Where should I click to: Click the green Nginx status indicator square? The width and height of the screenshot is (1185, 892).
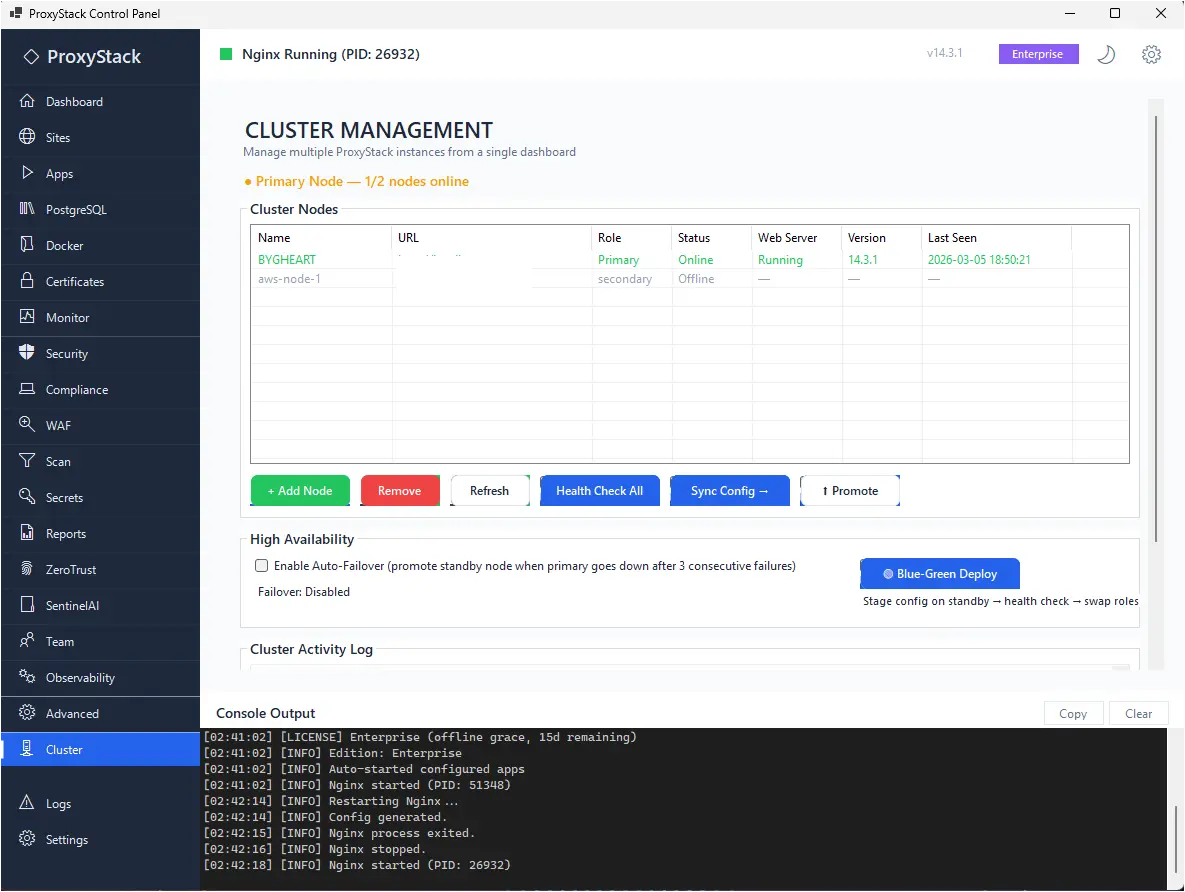tap(226, 54)
